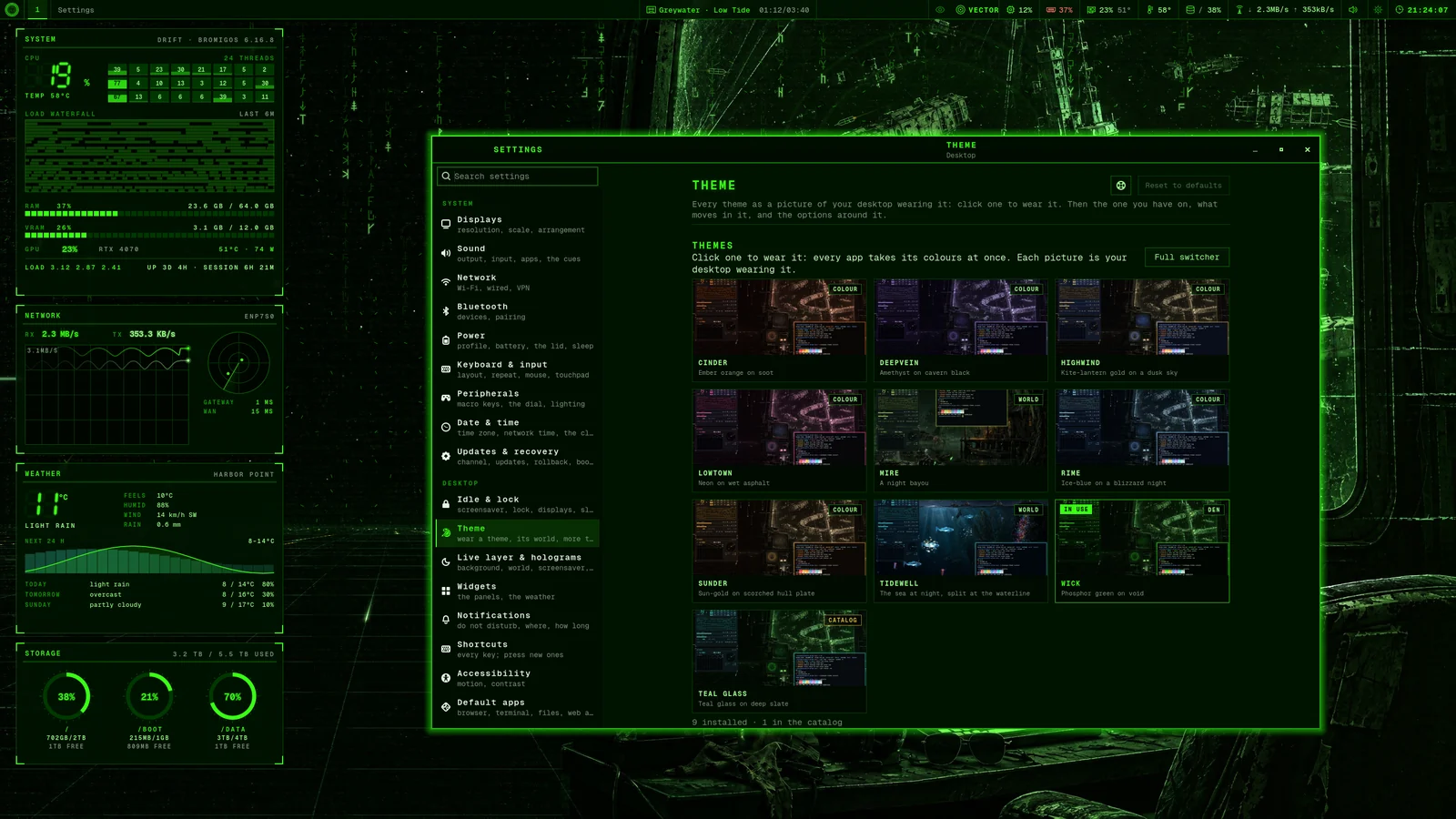The height and width of the screenshot is (819, 1456).
Task: Apply the Sunder theme thumbnail
Action: pos(779,551)
